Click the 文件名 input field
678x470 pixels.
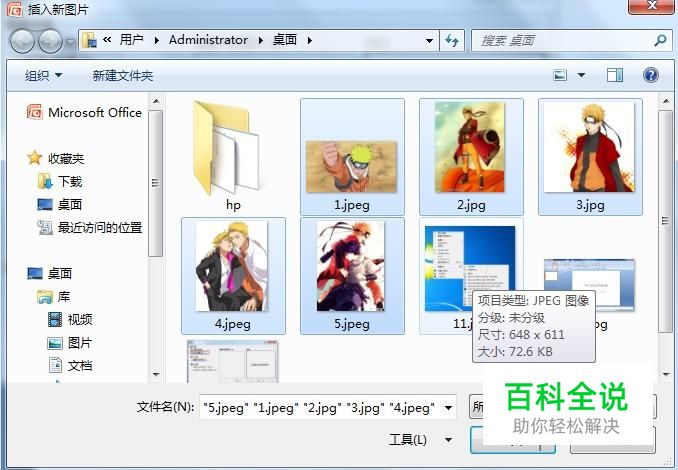(x=327, y=407)
